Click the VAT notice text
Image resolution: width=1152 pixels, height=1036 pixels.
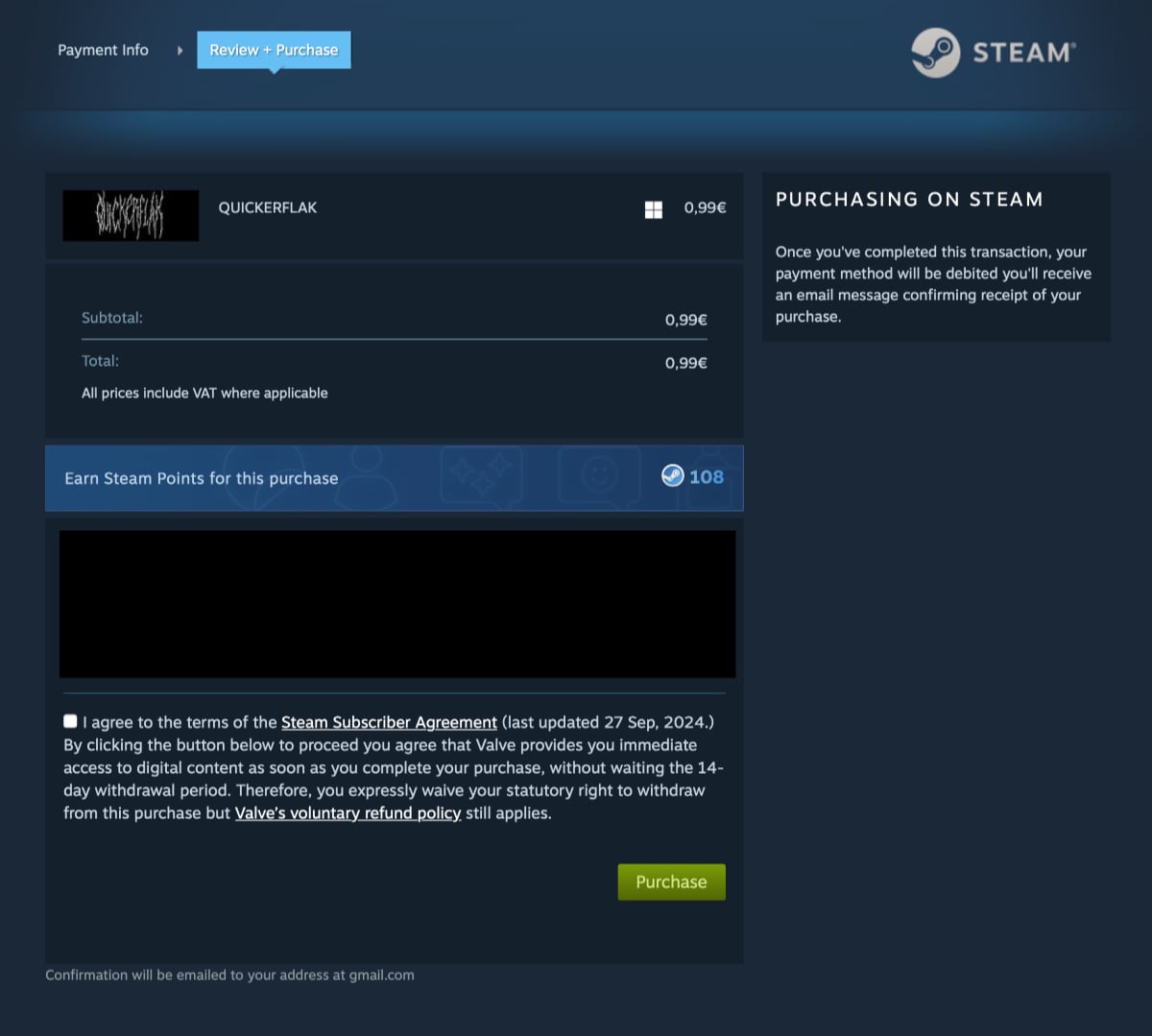click(204, 393)
